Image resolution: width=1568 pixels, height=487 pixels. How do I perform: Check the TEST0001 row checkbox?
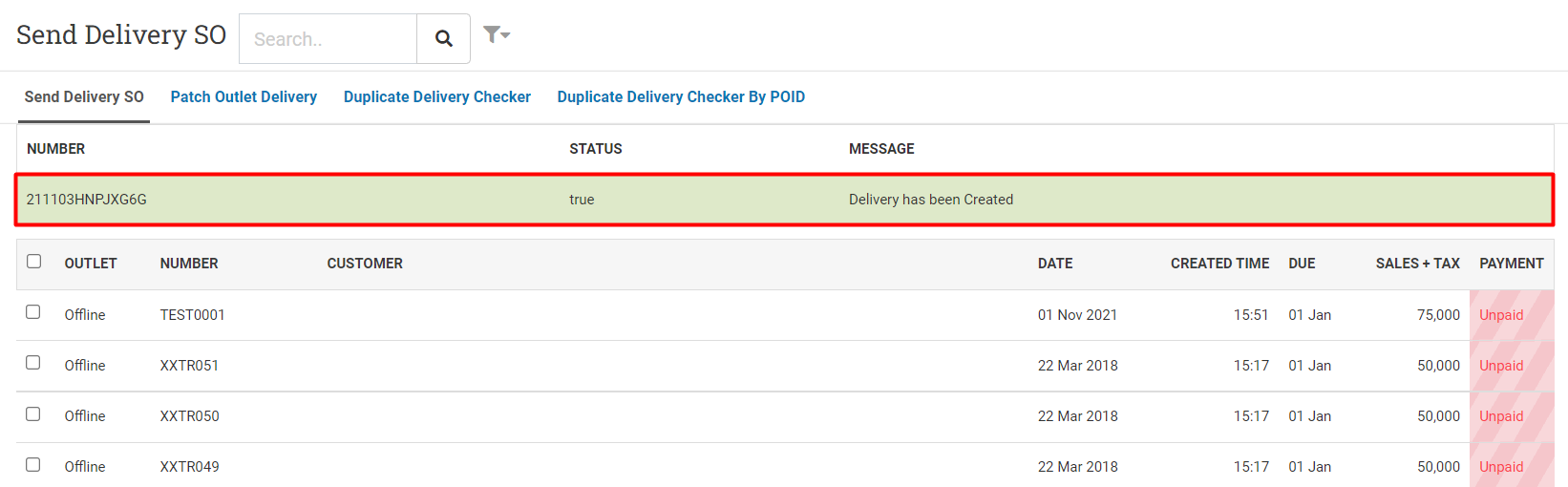coord(33,312)
